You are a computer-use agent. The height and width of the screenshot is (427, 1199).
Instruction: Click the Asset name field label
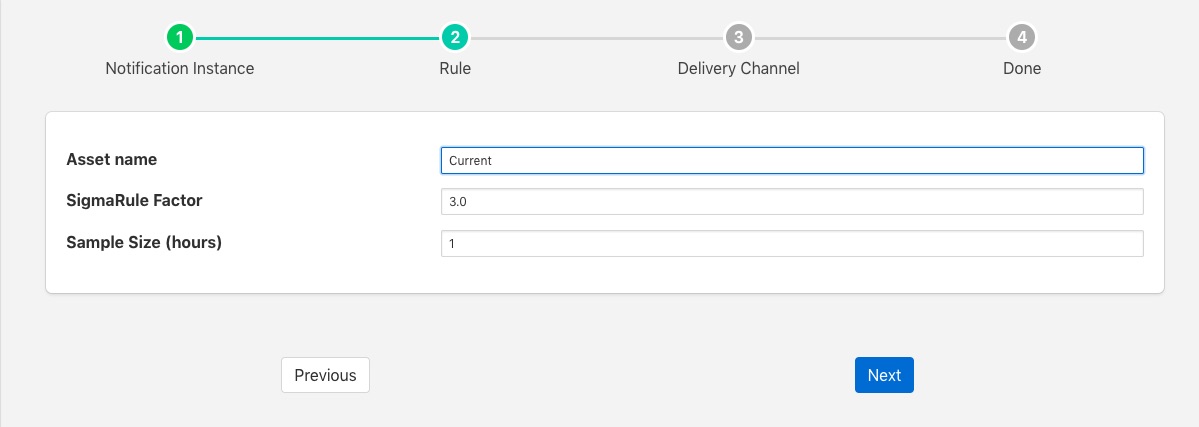click(x=112, y=160)
